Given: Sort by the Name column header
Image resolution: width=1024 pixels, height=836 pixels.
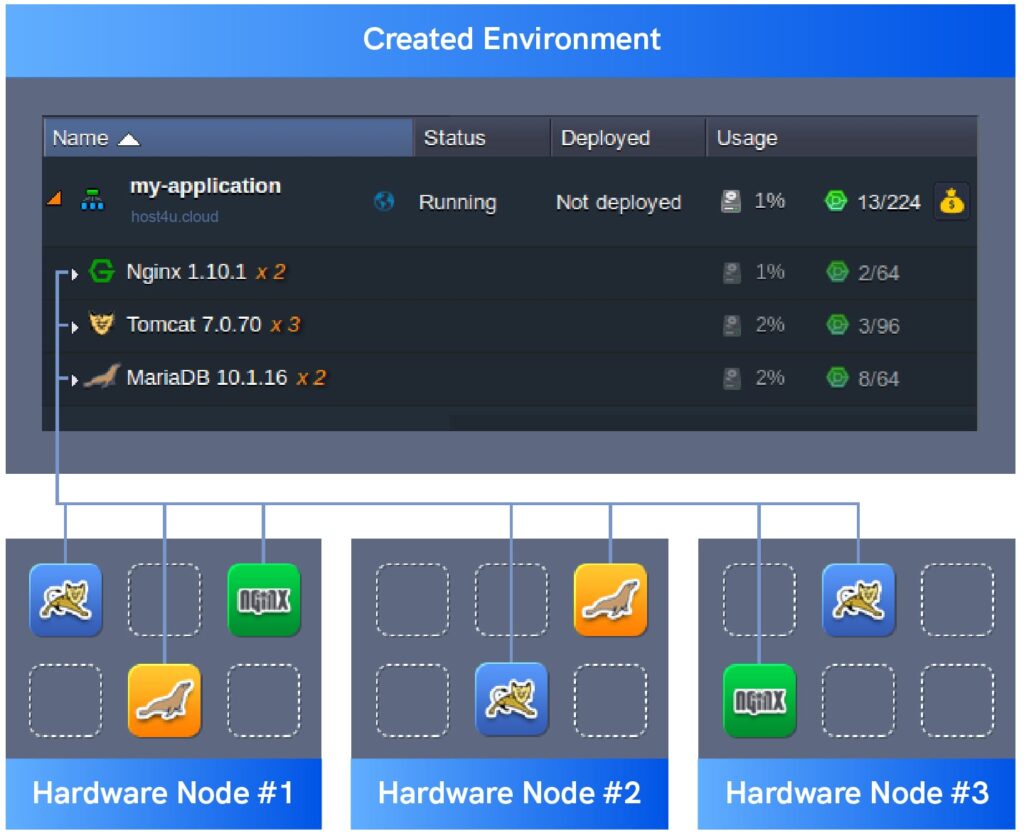Looking at the screenshot, I should click(228, 138).
